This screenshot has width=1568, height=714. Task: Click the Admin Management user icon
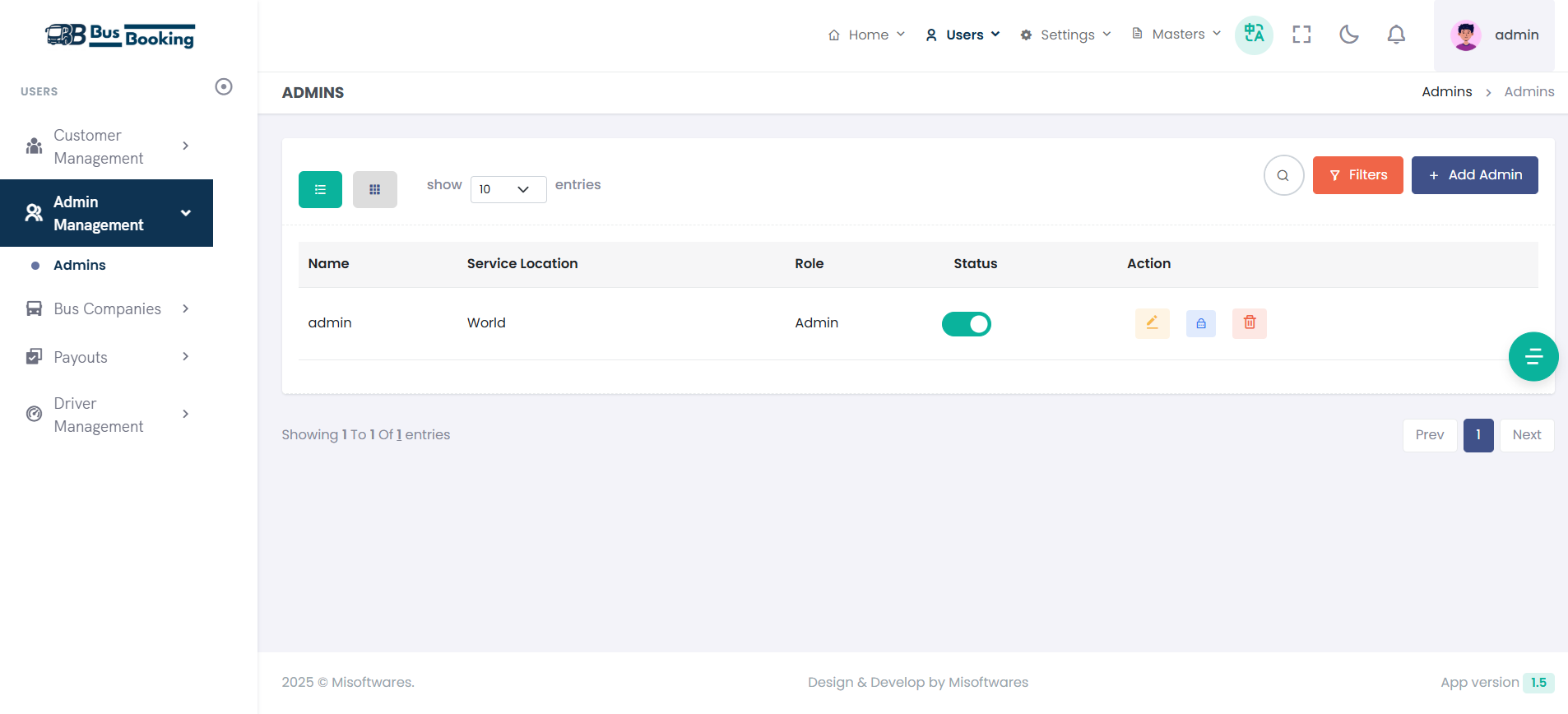tap(34, 213)
